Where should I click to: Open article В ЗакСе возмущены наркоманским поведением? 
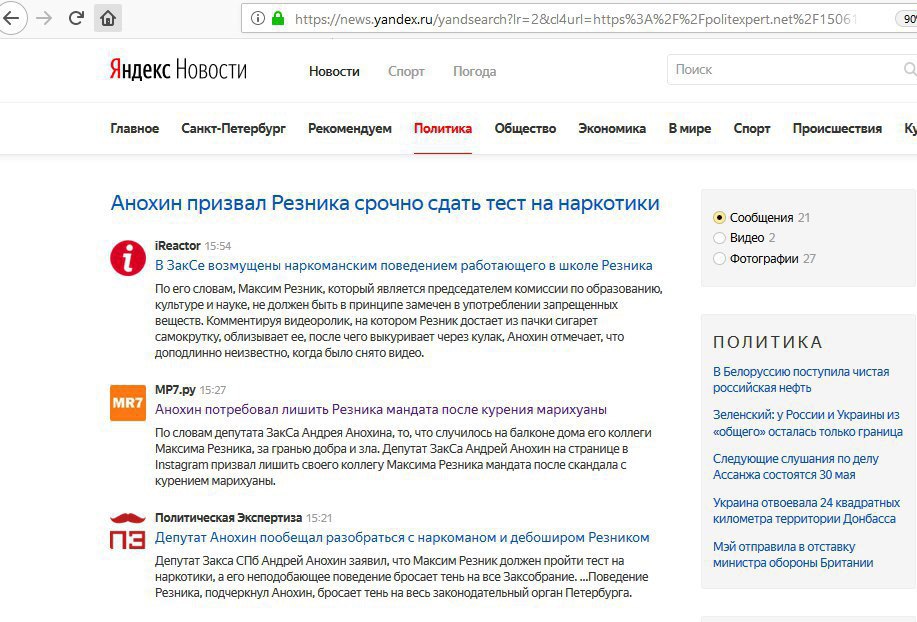[x=404, y=265]
